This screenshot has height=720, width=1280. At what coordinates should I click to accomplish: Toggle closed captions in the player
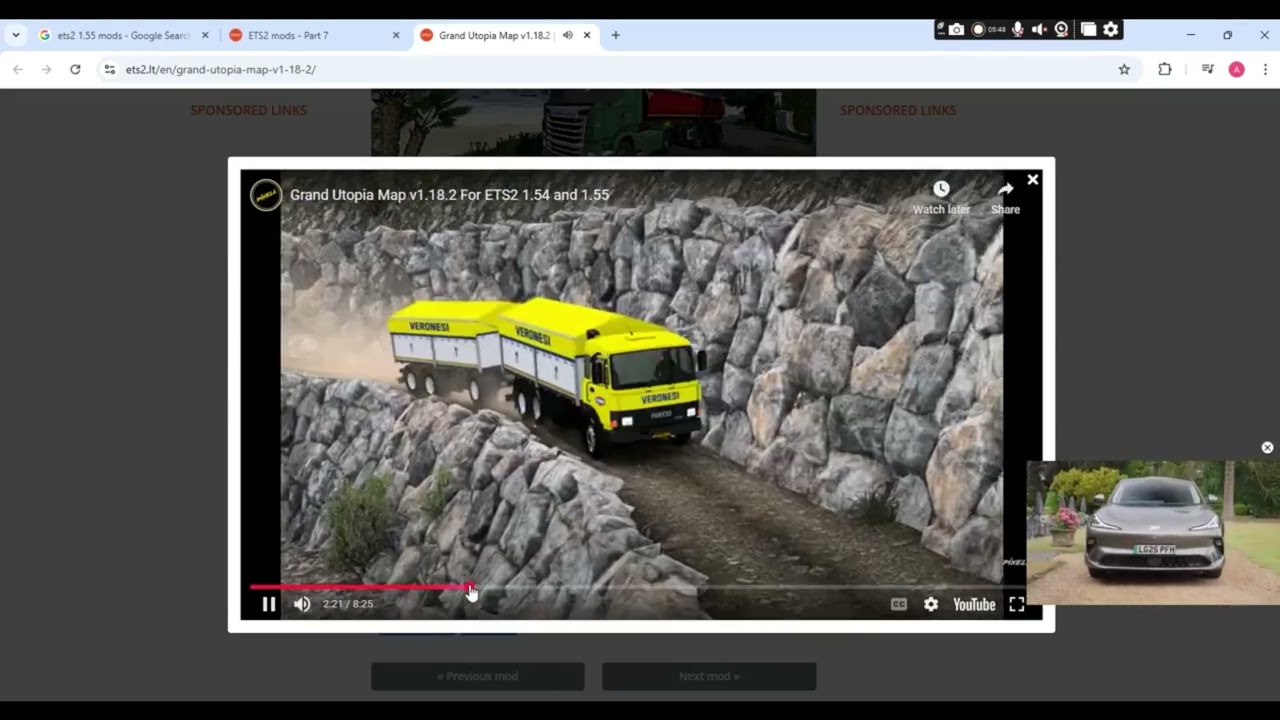[899, 604]
